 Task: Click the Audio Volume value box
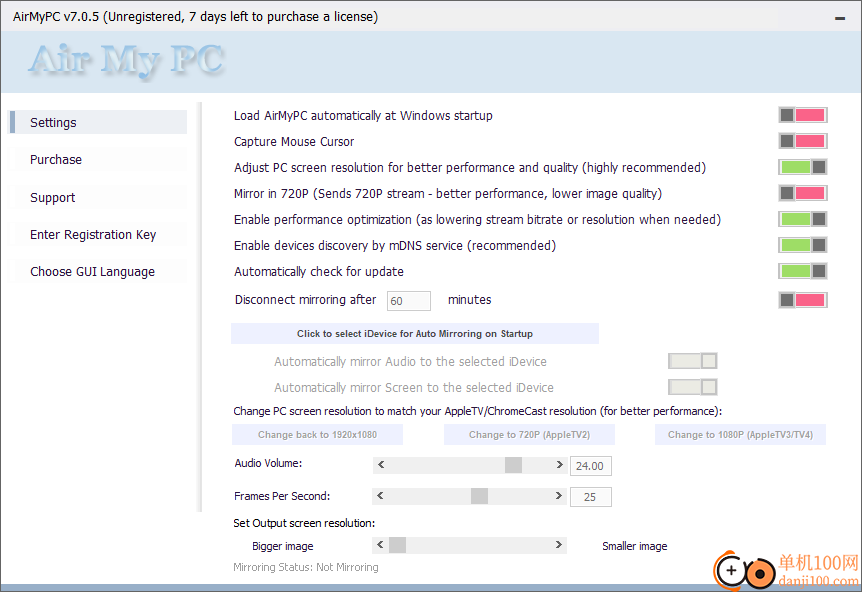(x=590, y=466)
